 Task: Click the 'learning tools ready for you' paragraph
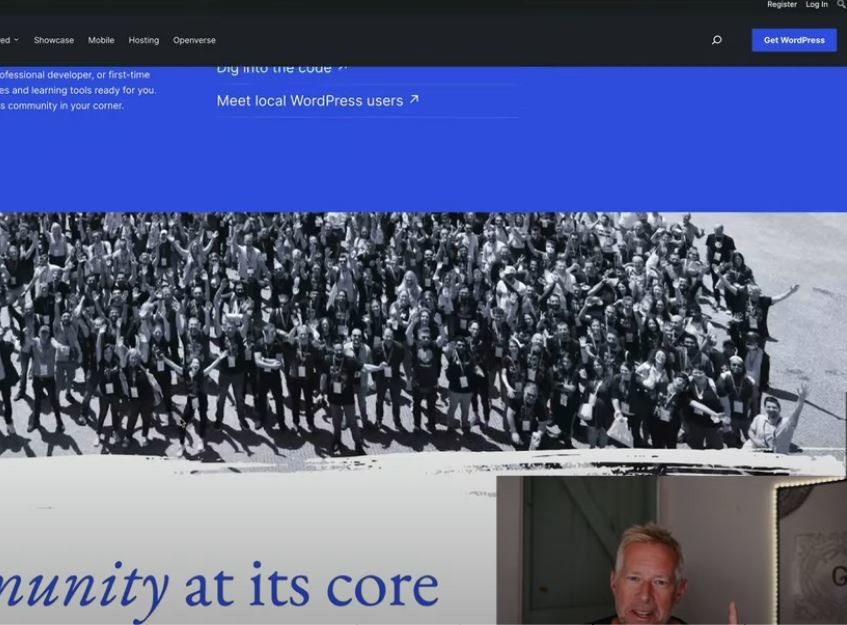pos(78,90)
